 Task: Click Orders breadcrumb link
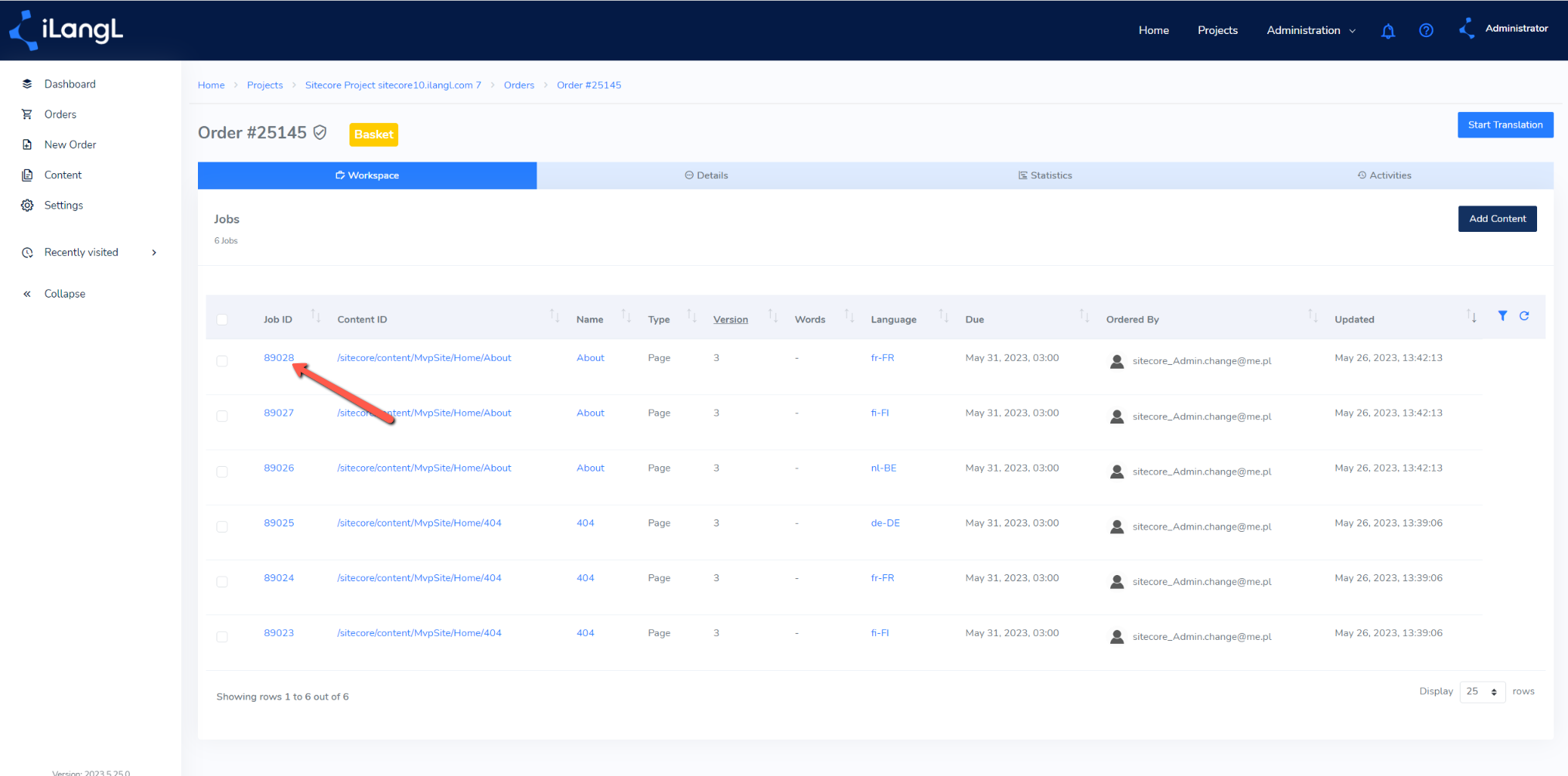[519, 85]
